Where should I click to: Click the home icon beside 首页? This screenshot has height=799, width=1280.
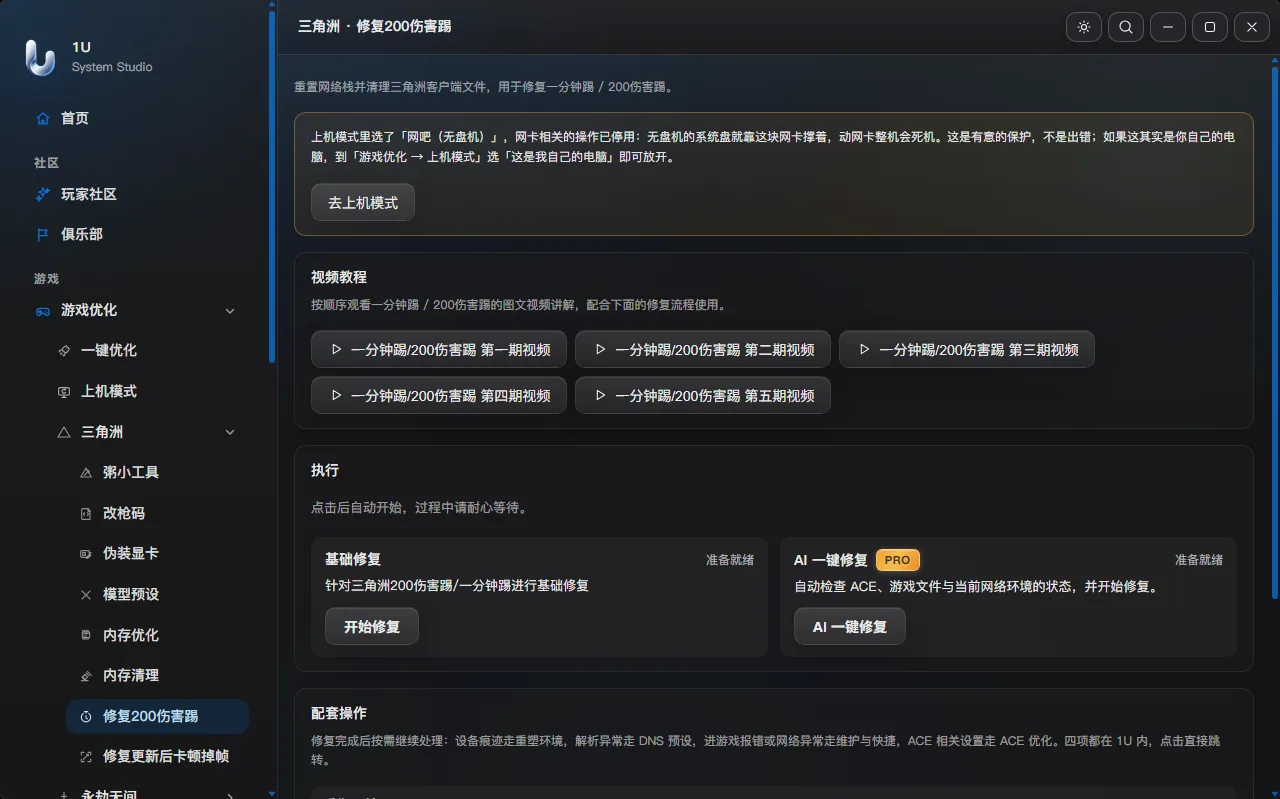(43, 118)
